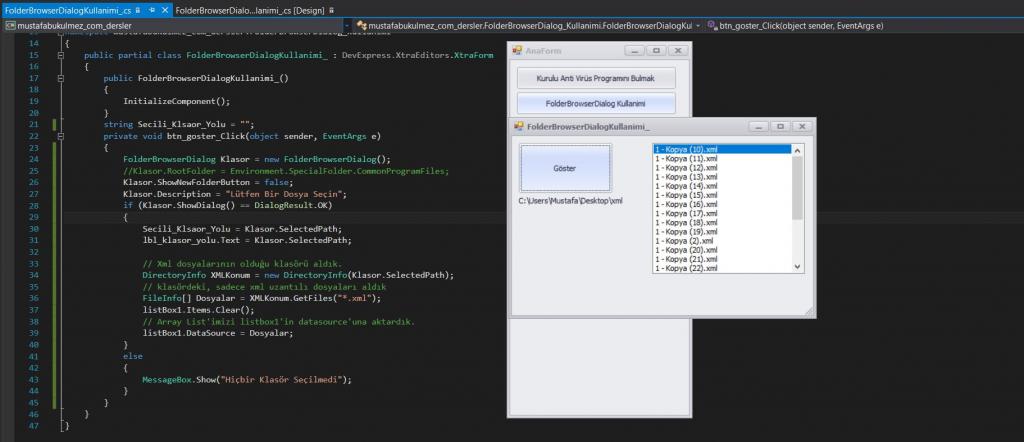1024x442 pixels.
Task: Click the lock icon on the .cs tab
Action: [x=138, y=10]
